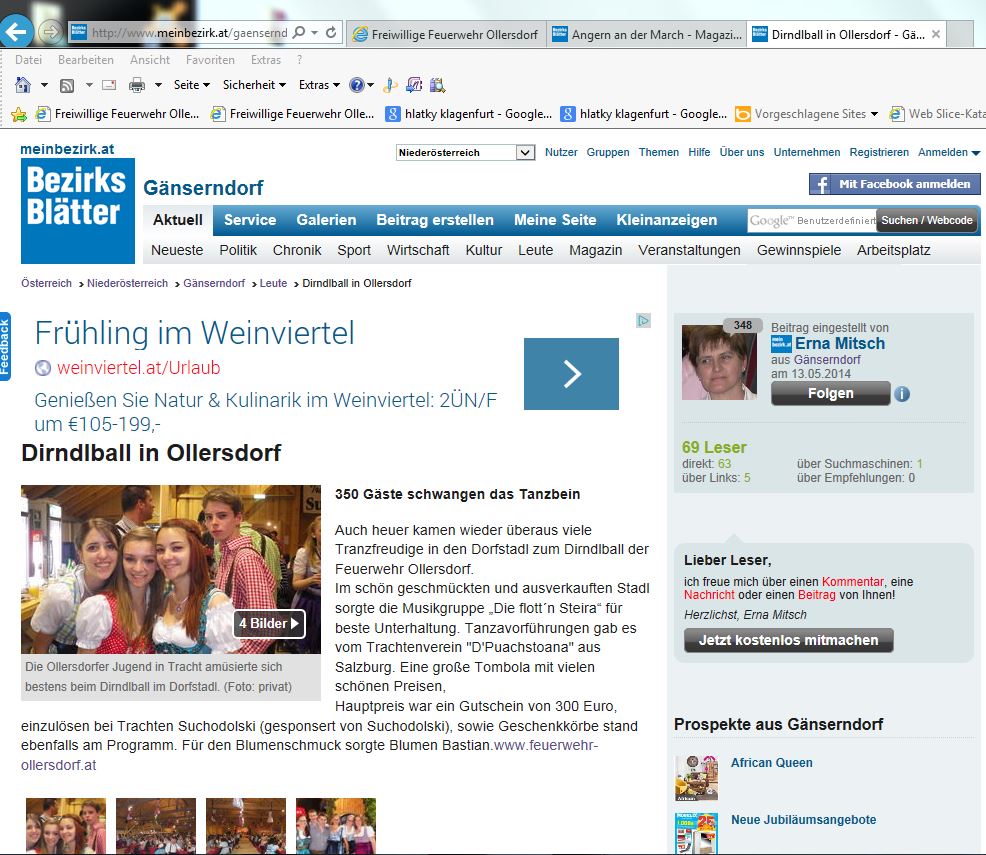Open the Sicherheit toolbar dropdown

(x=254, y=85)
